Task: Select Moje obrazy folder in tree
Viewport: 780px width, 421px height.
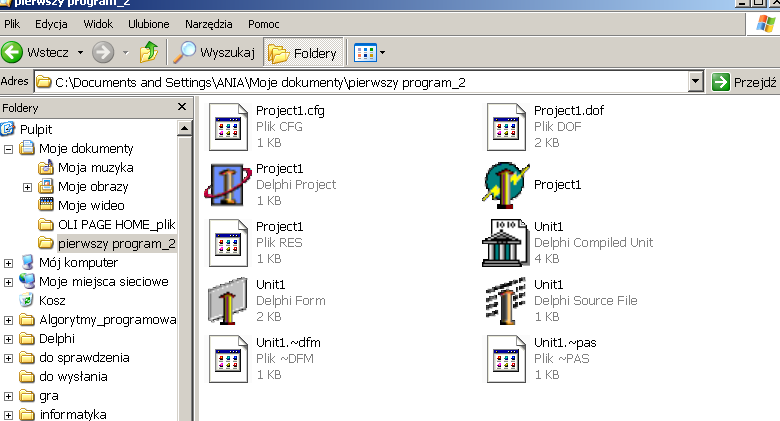Action: pyautogui.click(x=93, y=187)
